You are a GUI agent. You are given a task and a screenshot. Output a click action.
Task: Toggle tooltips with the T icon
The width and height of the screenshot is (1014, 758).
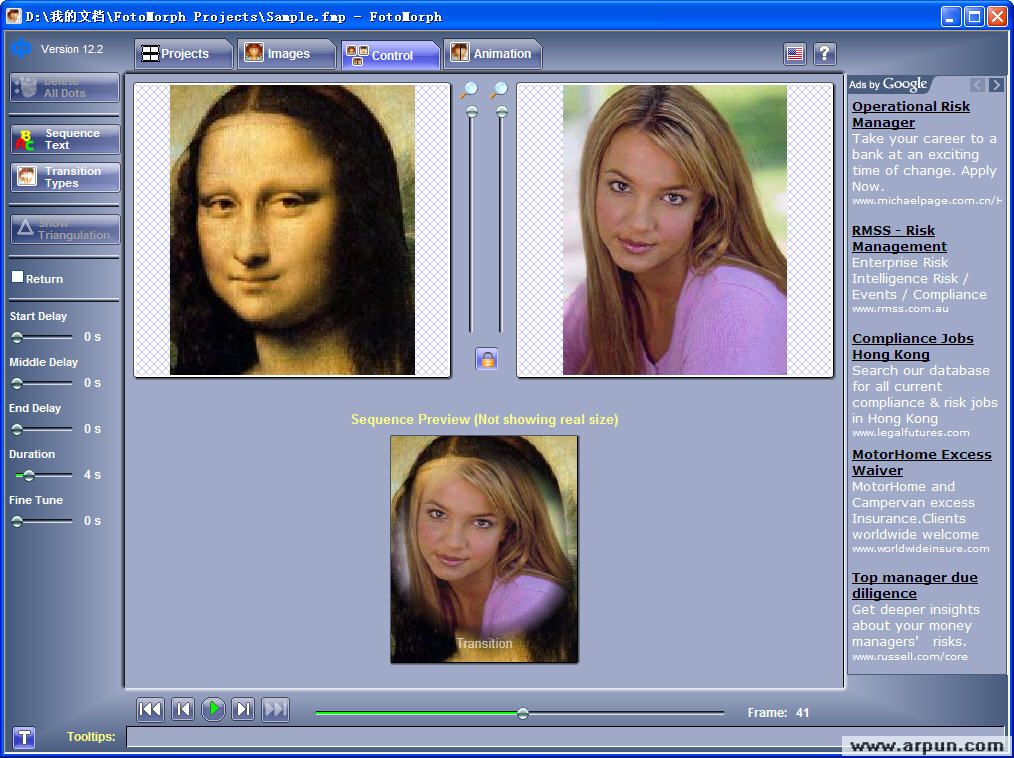point(24,738)
